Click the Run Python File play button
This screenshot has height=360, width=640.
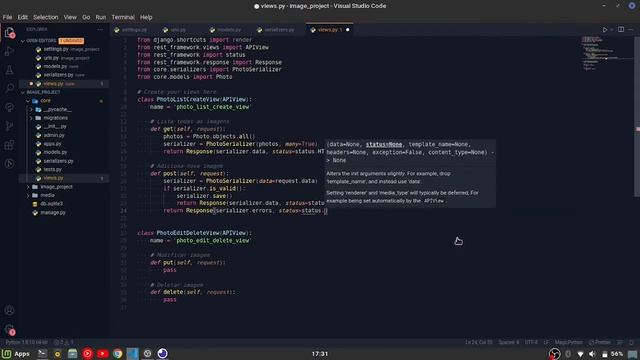[605, 30]
